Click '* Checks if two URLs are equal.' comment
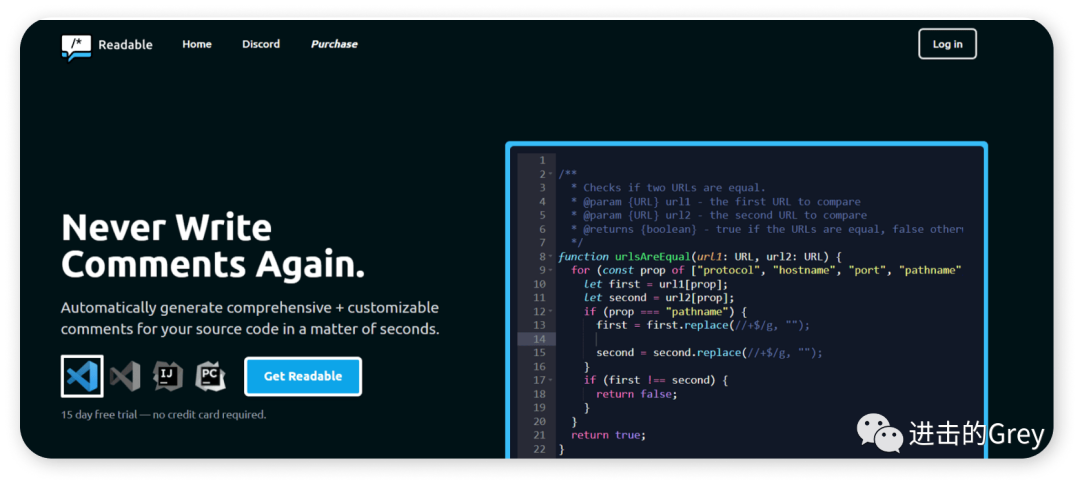1080x485 pixels. [668, 187]
